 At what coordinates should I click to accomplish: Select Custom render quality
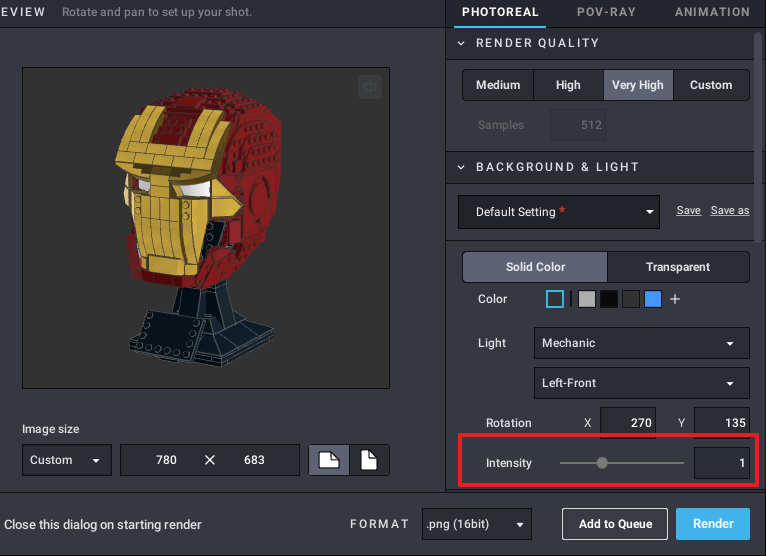click(711, 85)
